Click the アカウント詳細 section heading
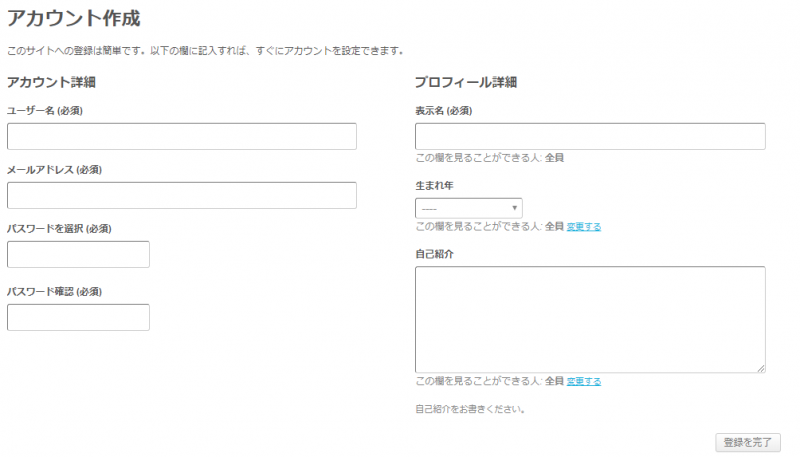800x457 pixels. (x=51, y=82)
